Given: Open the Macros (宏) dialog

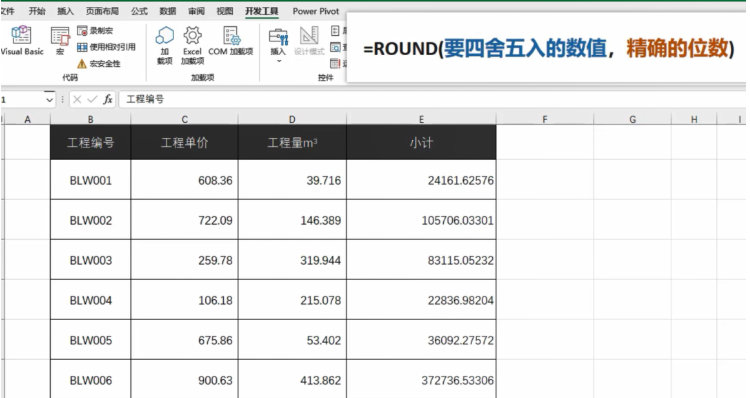Looking at the screenshot, I should tap(60, 41).
